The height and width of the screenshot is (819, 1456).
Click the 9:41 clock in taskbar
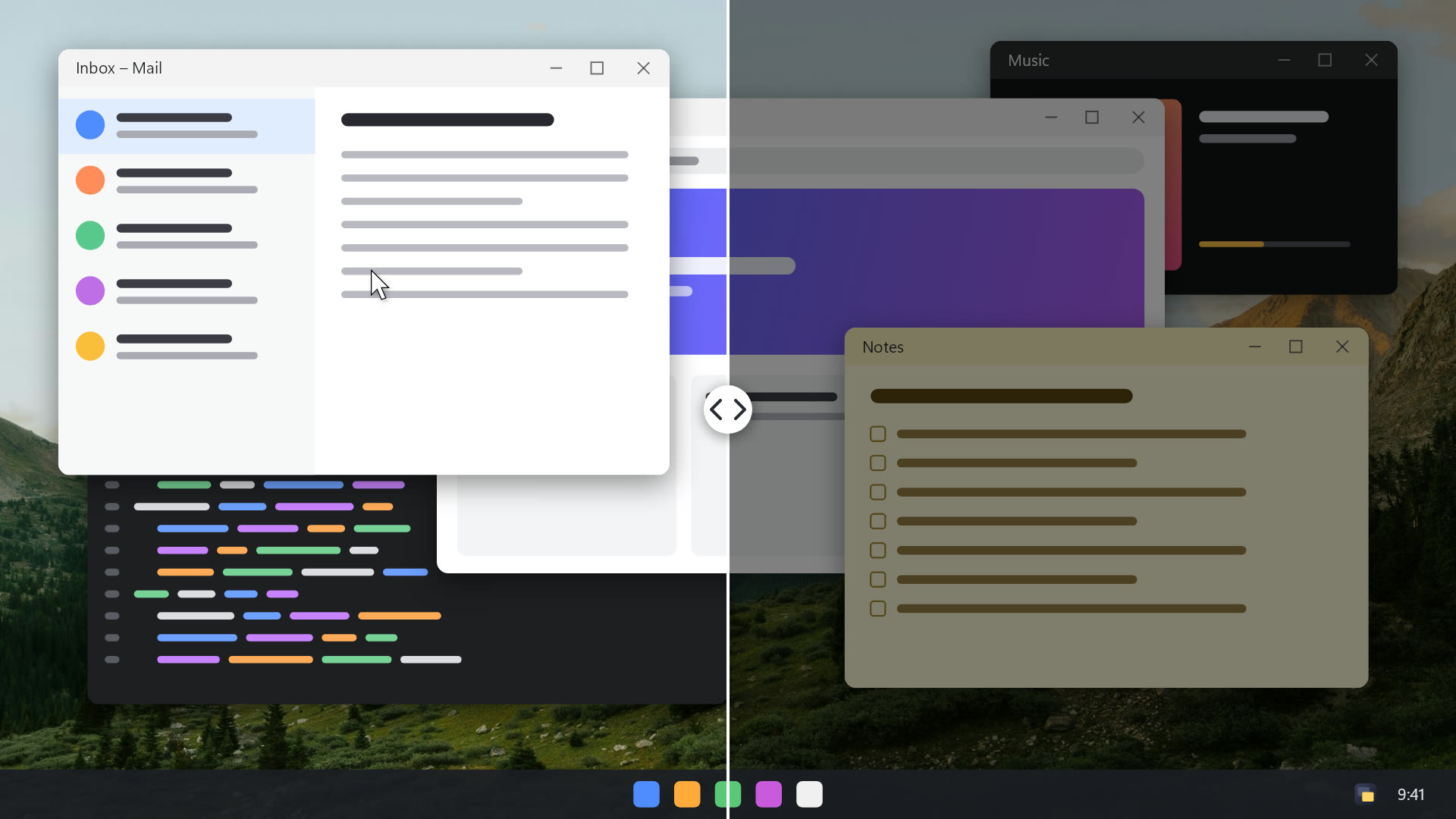(x=1410, y=794)
